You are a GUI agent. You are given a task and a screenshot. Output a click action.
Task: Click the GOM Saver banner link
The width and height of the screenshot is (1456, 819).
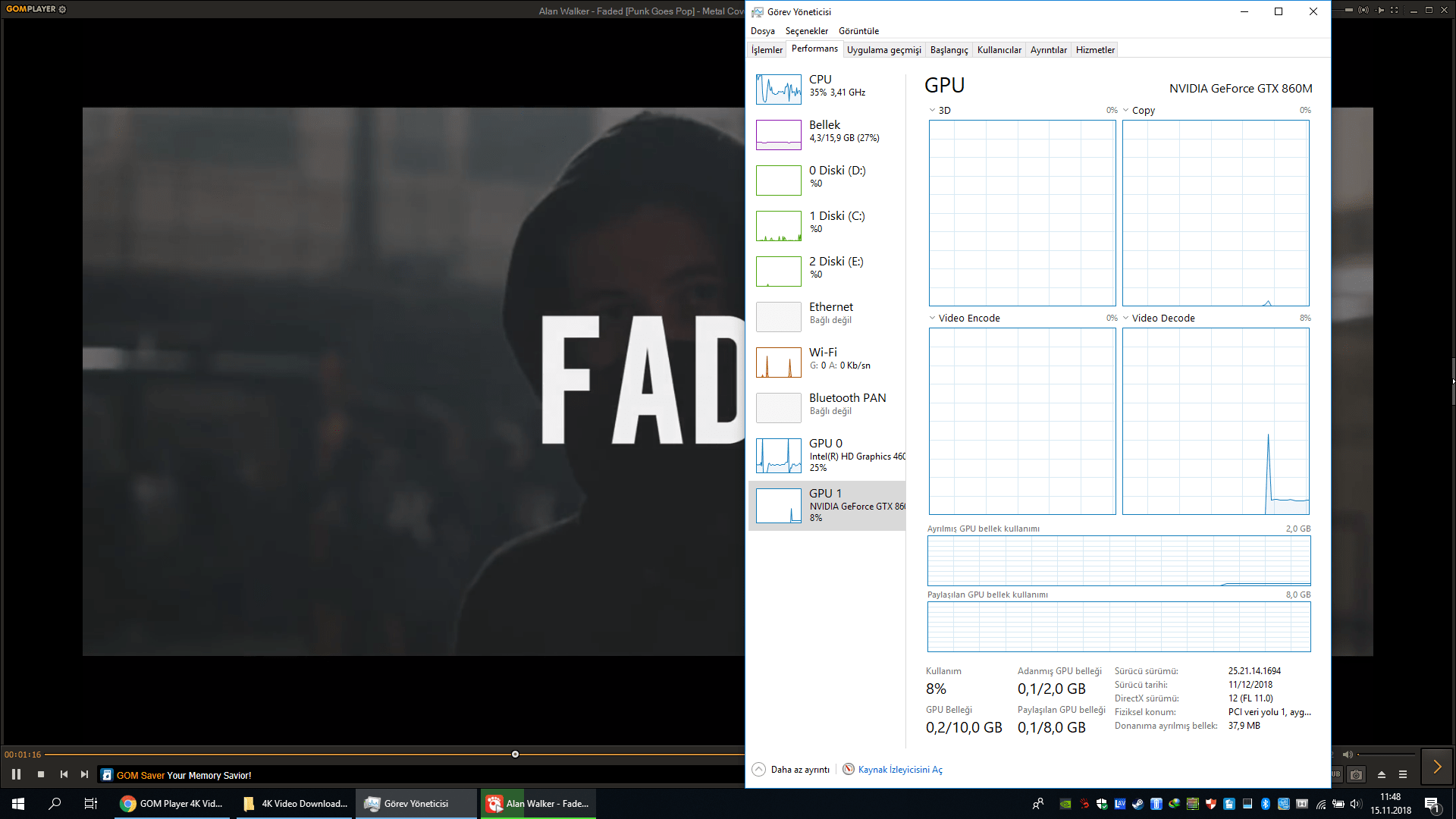(x=184, y=775)
